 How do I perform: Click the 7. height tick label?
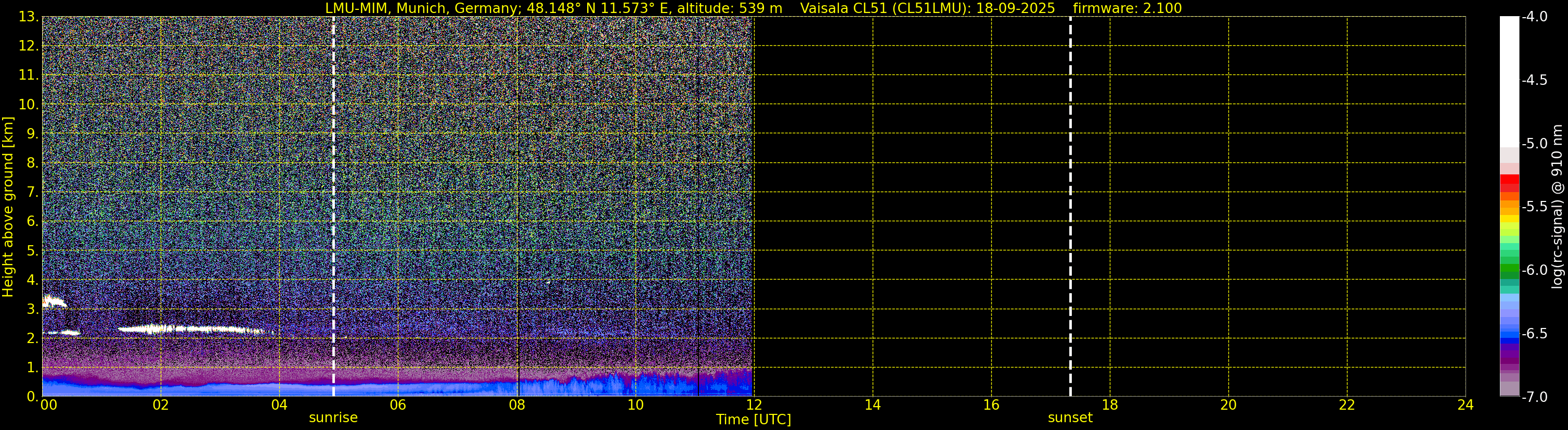[32, 193]
